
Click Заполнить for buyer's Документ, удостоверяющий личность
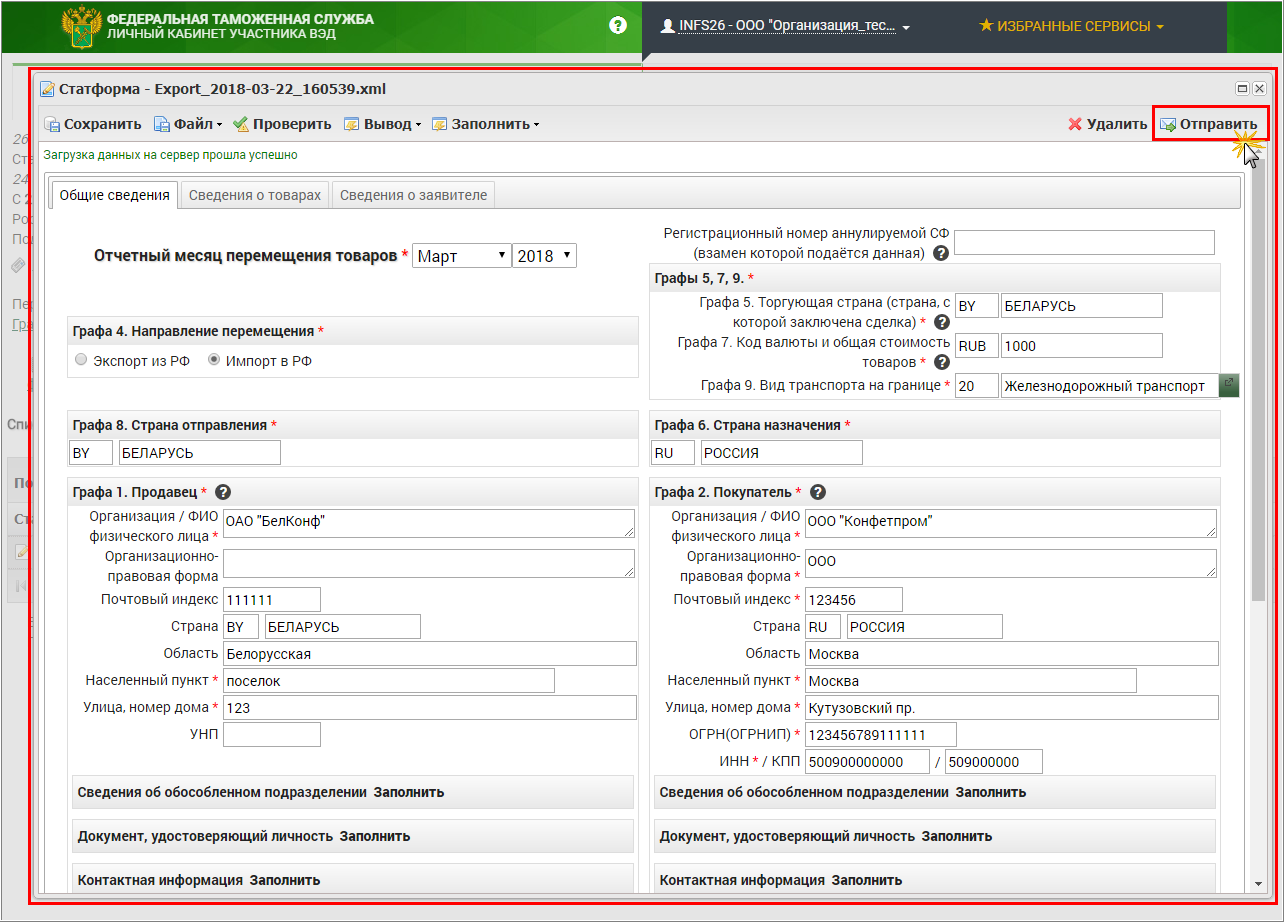coord(957,836)
